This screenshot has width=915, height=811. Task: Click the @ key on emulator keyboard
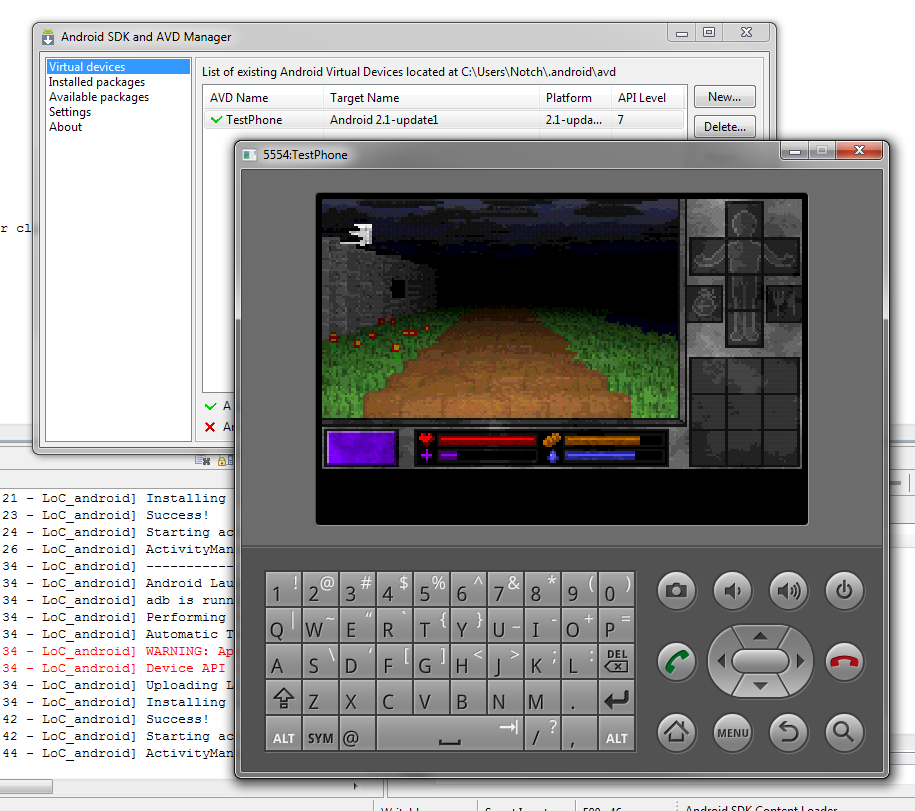(x=357, y=733)
